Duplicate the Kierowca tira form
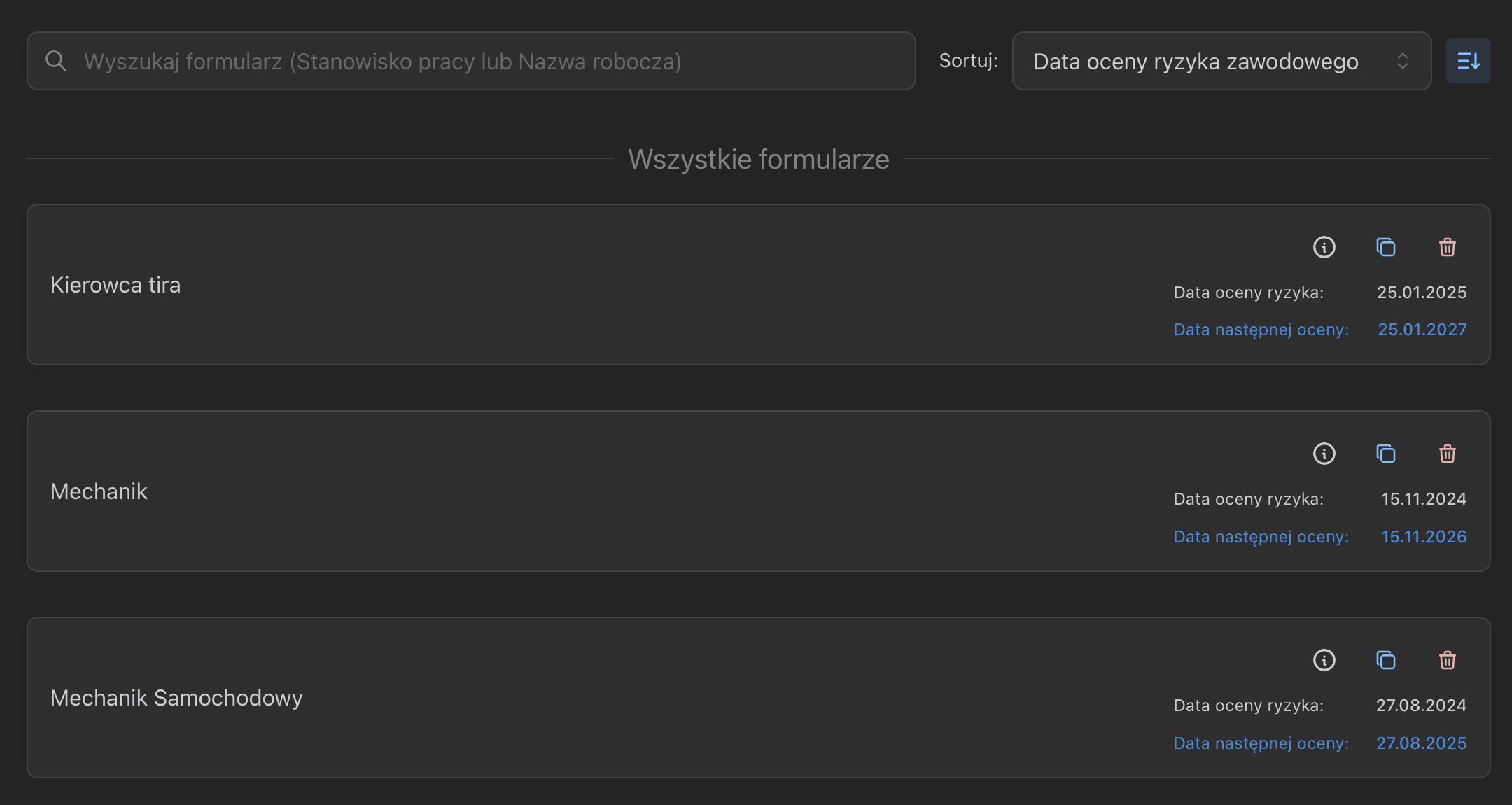Screen dimensions: 1512x805 1385,247
